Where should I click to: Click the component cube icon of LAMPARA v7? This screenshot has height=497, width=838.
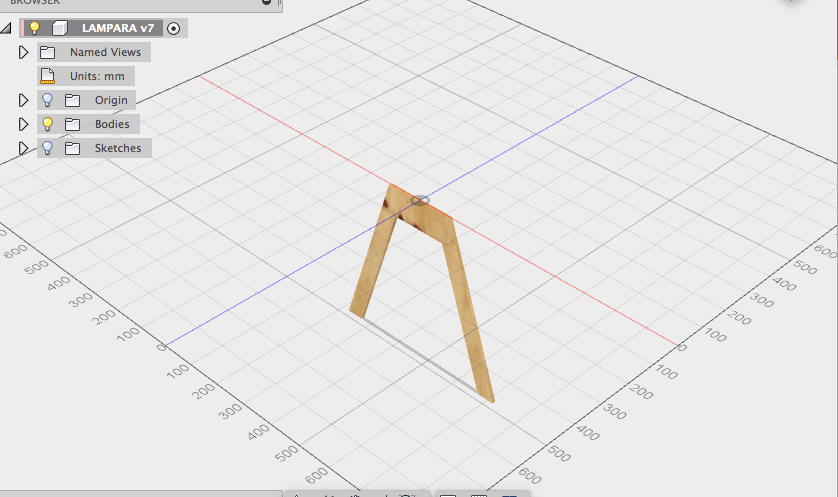coord(60,28)
